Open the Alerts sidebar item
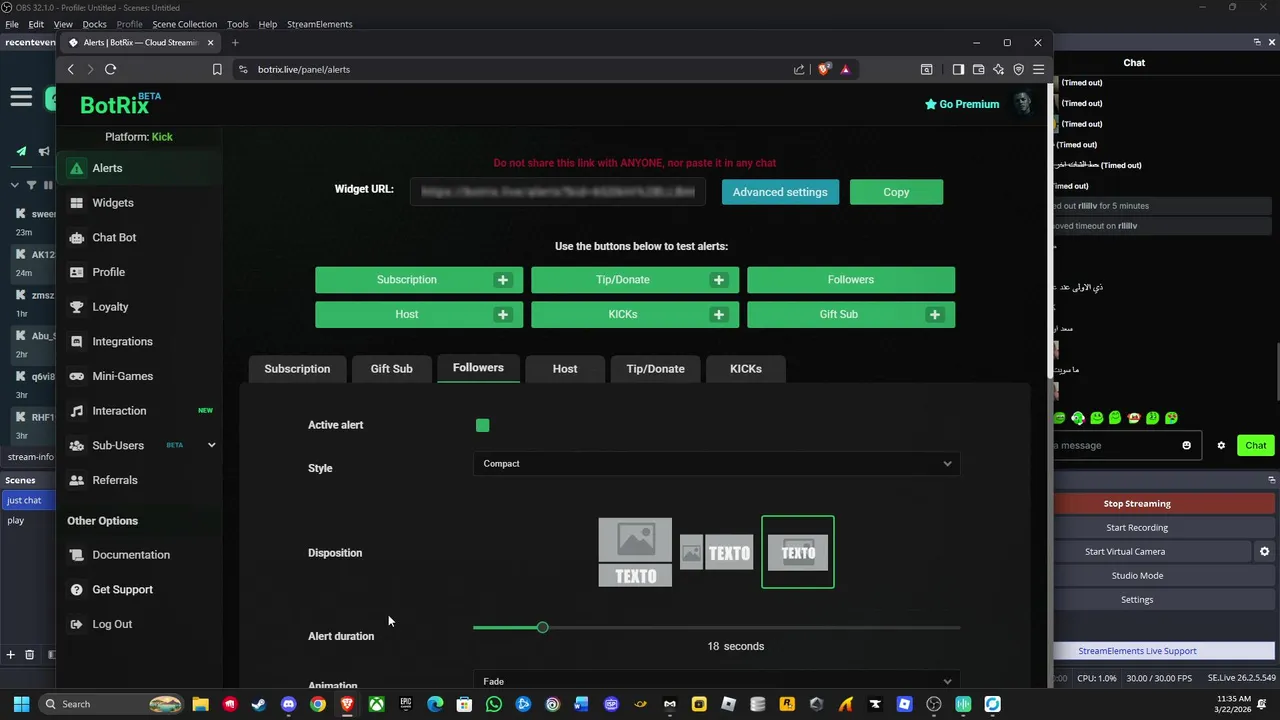Viewport: 1280px width, 720px height. (140, 168)
